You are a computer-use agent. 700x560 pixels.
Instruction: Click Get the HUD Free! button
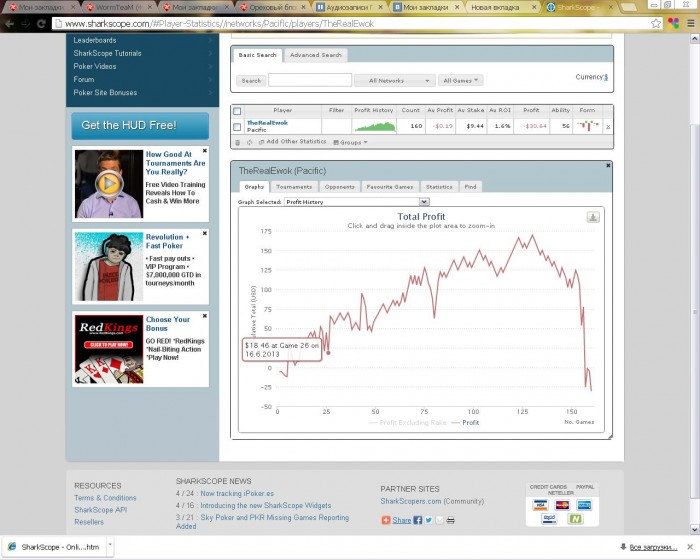[140, 125]
